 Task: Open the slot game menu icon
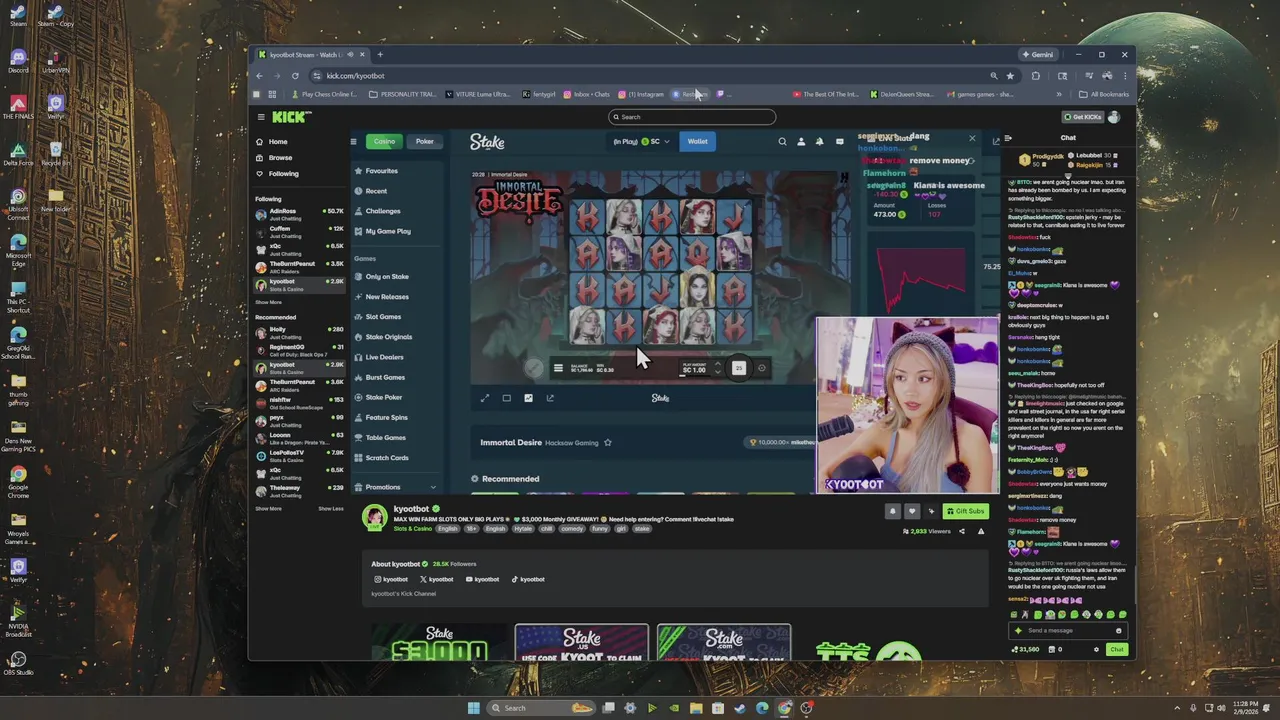pyautogui.click(x=558, y=368)
